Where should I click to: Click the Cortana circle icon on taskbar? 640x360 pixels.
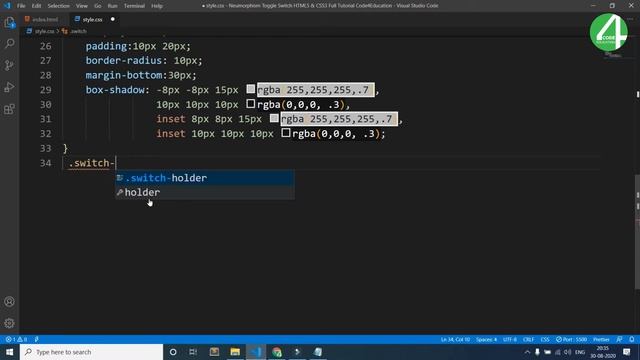[x=173, y=352]
